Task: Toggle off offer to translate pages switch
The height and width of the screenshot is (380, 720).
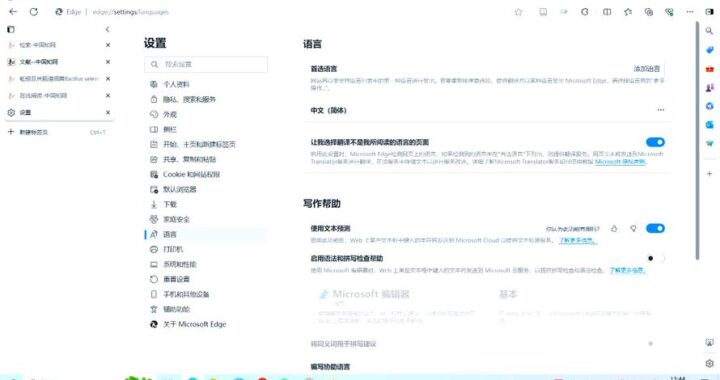Action: coord(655,142)
